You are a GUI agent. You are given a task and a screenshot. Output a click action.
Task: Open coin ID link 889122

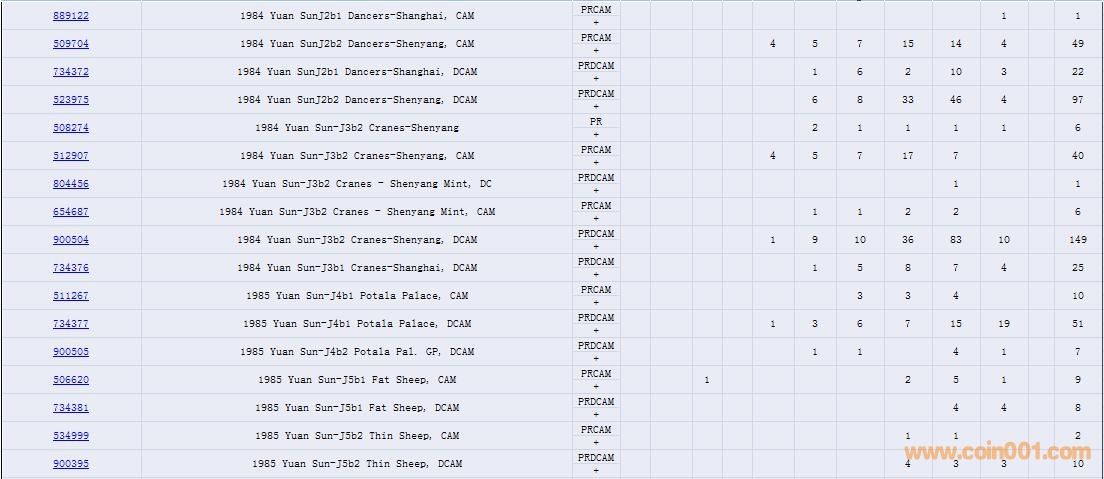point(71,16)
